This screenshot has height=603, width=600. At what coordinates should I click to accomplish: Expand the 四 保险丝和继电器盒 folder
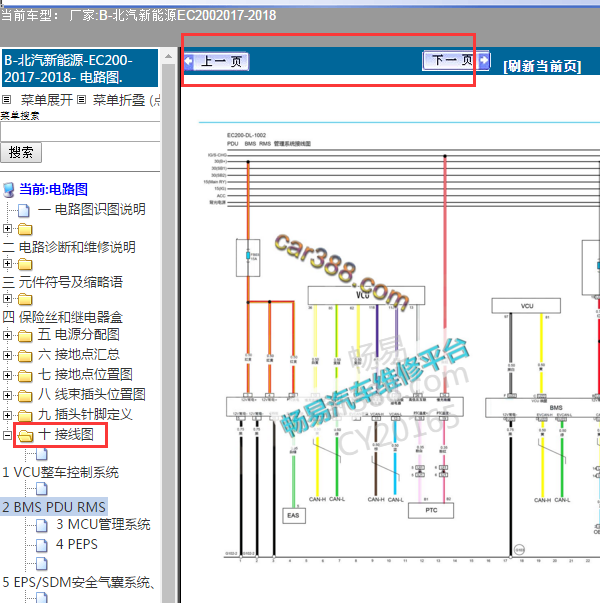(7, 298)
